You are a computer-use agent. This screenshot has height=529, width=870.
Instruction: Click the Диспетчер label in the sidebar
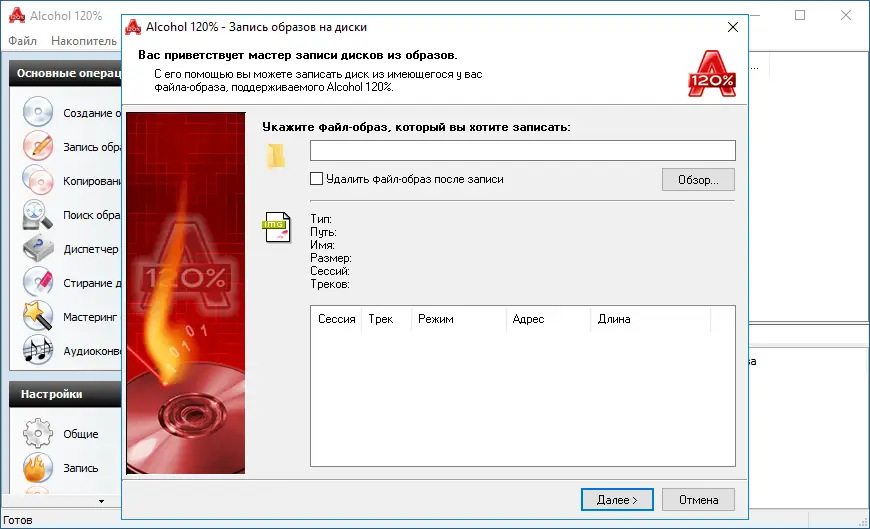coord(90,249)
